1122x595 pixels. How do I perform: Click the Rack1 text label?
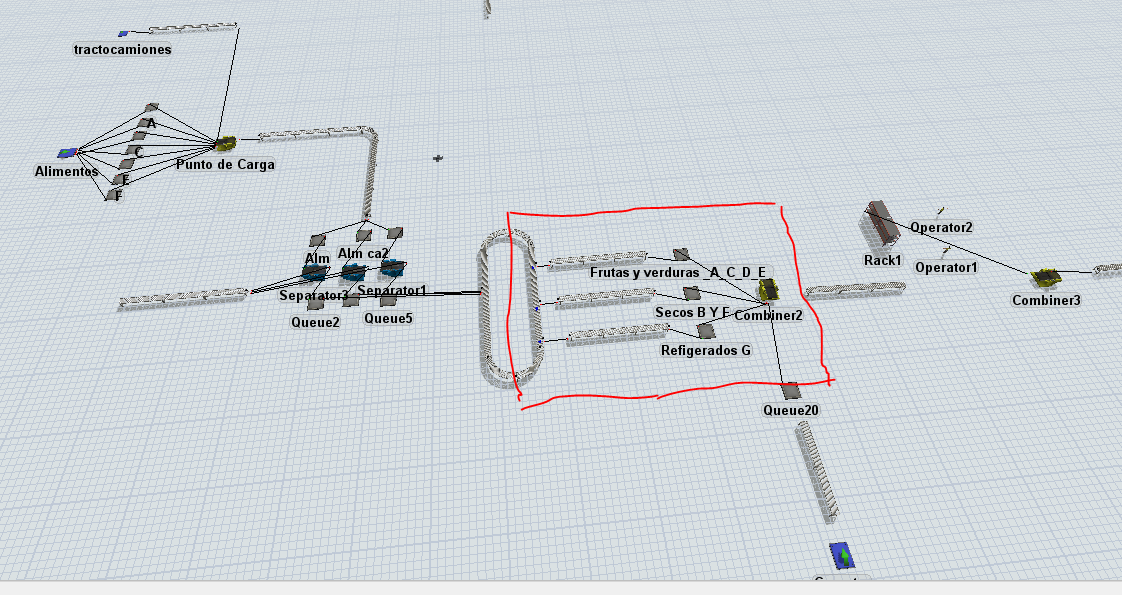(883, 260)
